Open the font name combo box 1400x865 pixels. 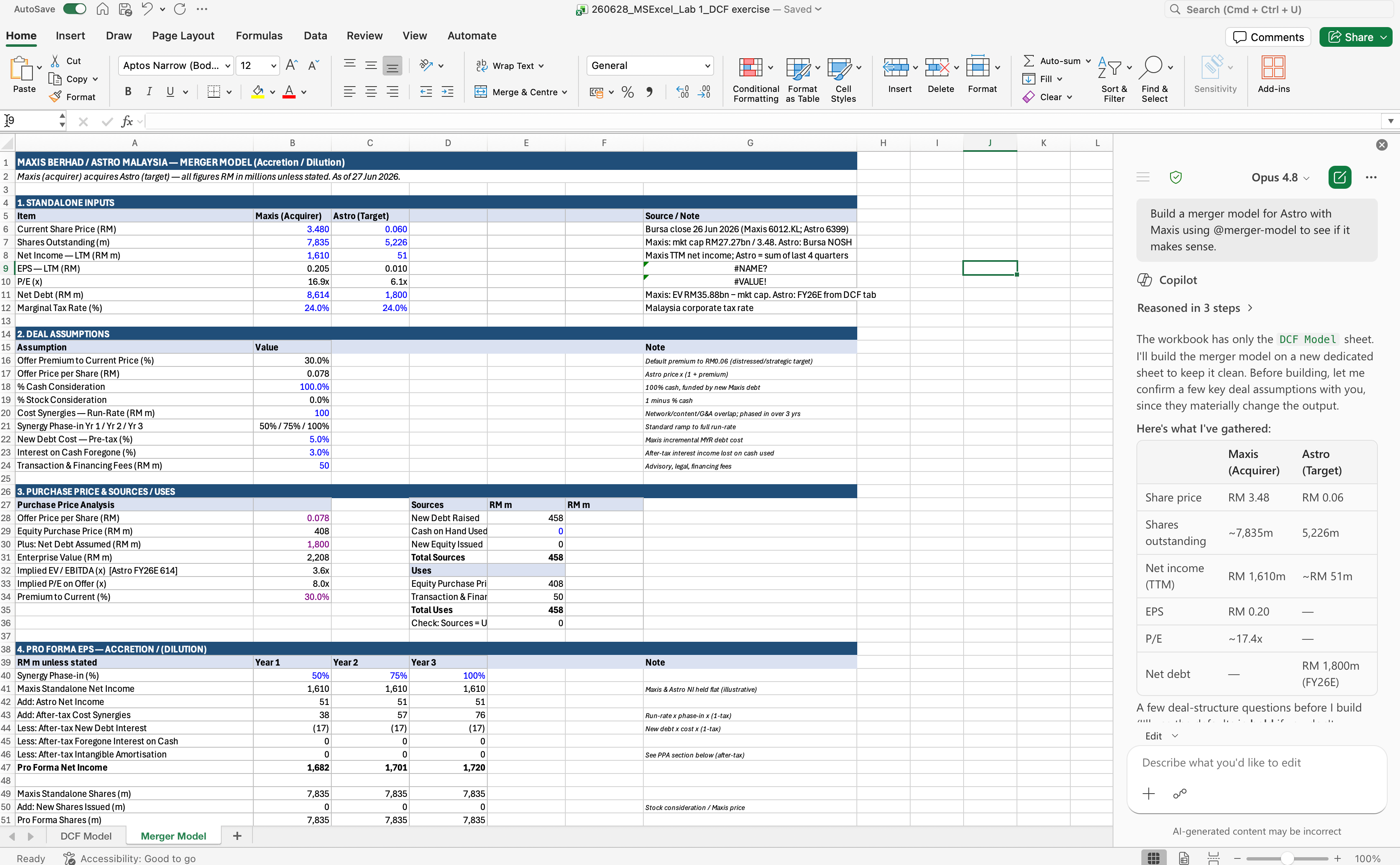click(176, 65)
